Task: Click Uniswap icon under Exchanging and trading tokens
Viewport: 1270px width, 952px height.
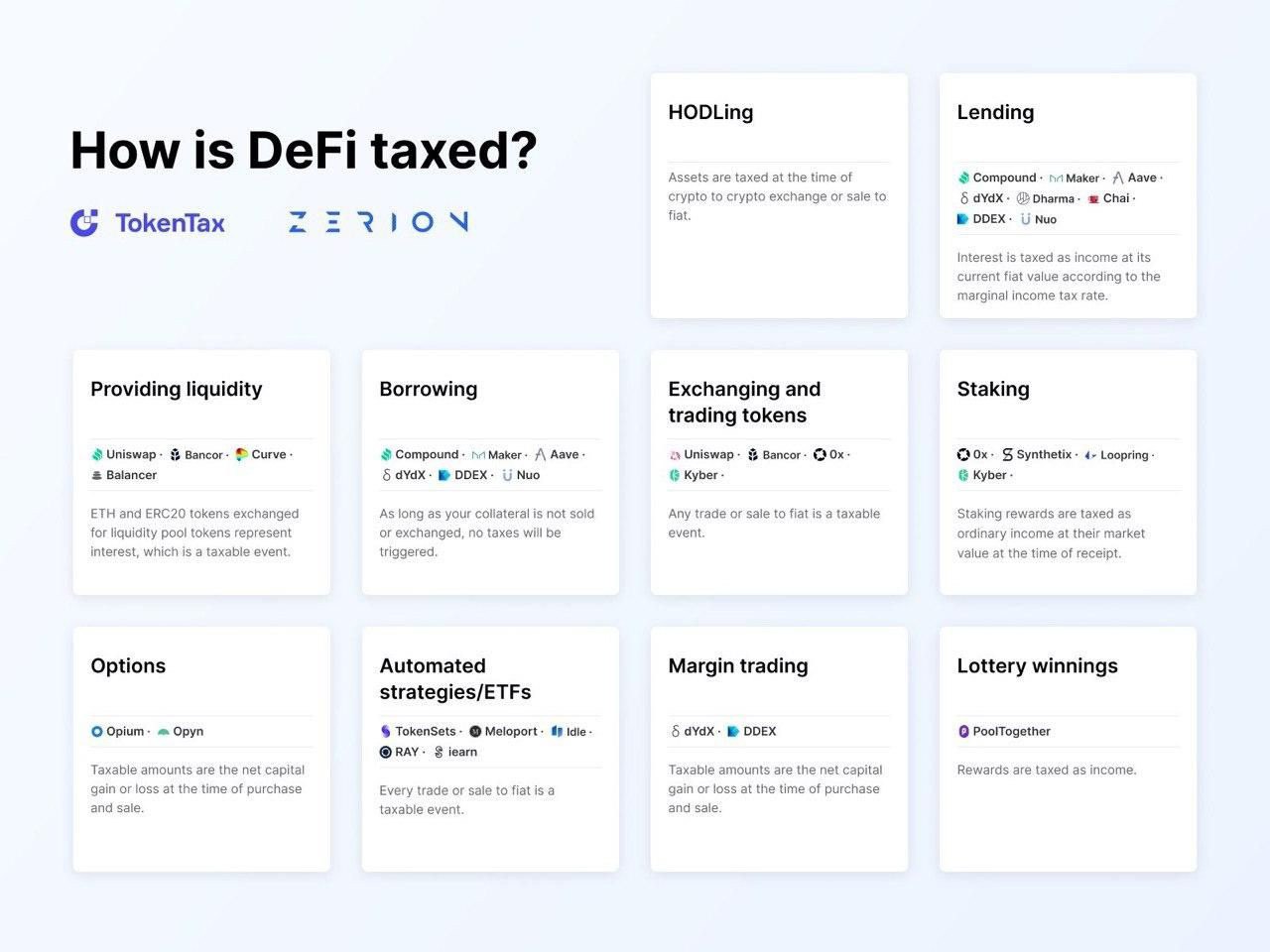Action: point(675,454)
